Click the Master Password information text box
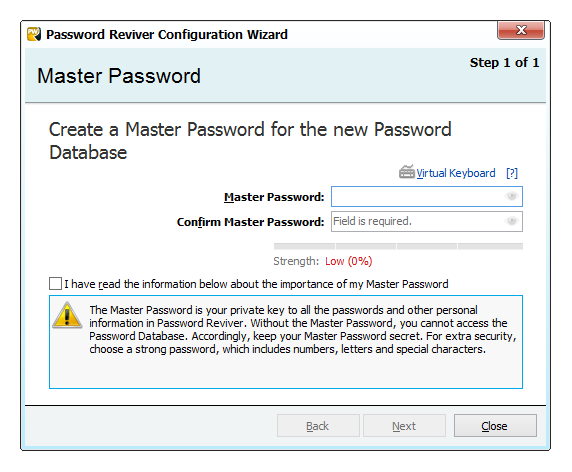Screen dimensions: 572x472 coord(286,342)
